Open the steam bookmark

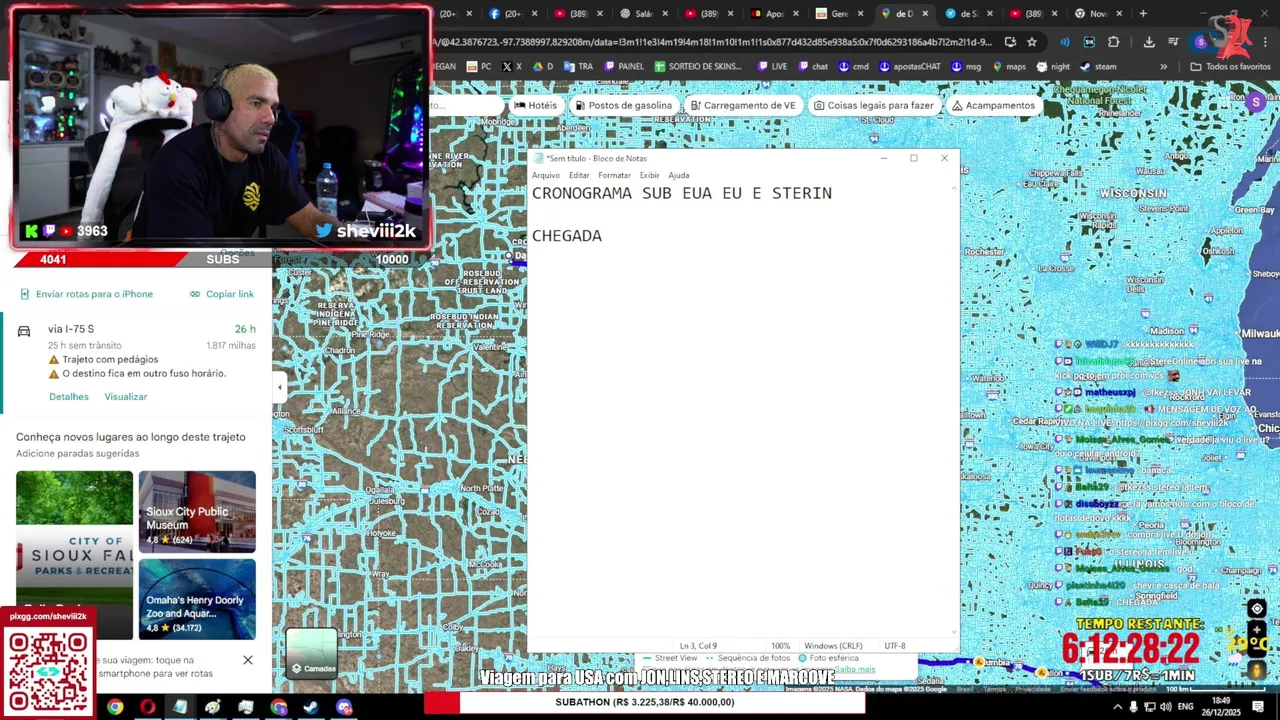pos(1098,67)
